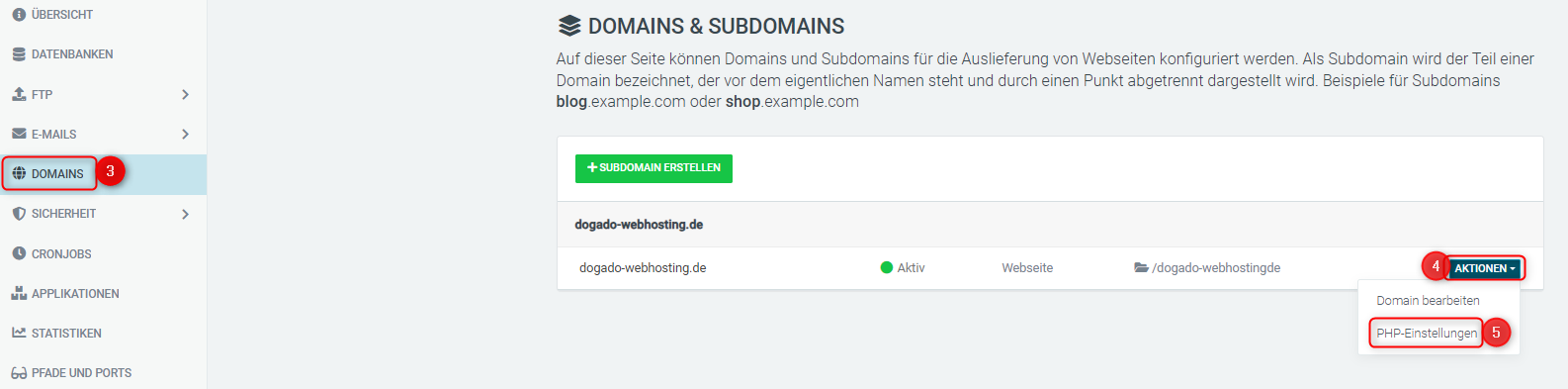Viewport: 1568px width, 389px height.
Task: Click the Pfade und Ports glasses icon
Action: point(19,373)
